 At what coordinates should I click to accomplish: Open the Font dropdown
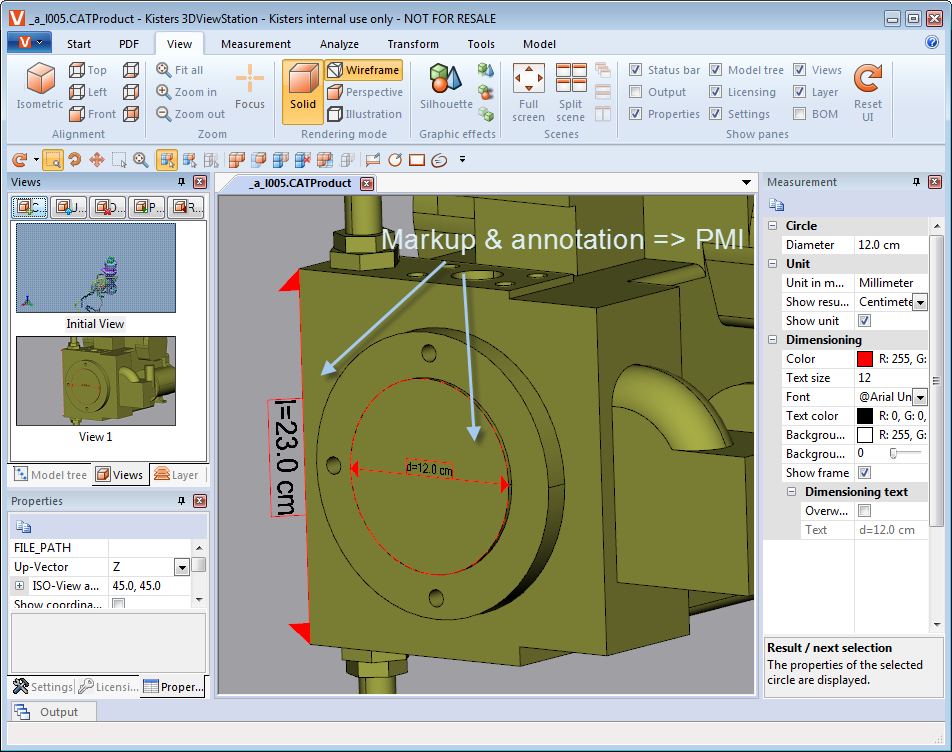[920, 398]
